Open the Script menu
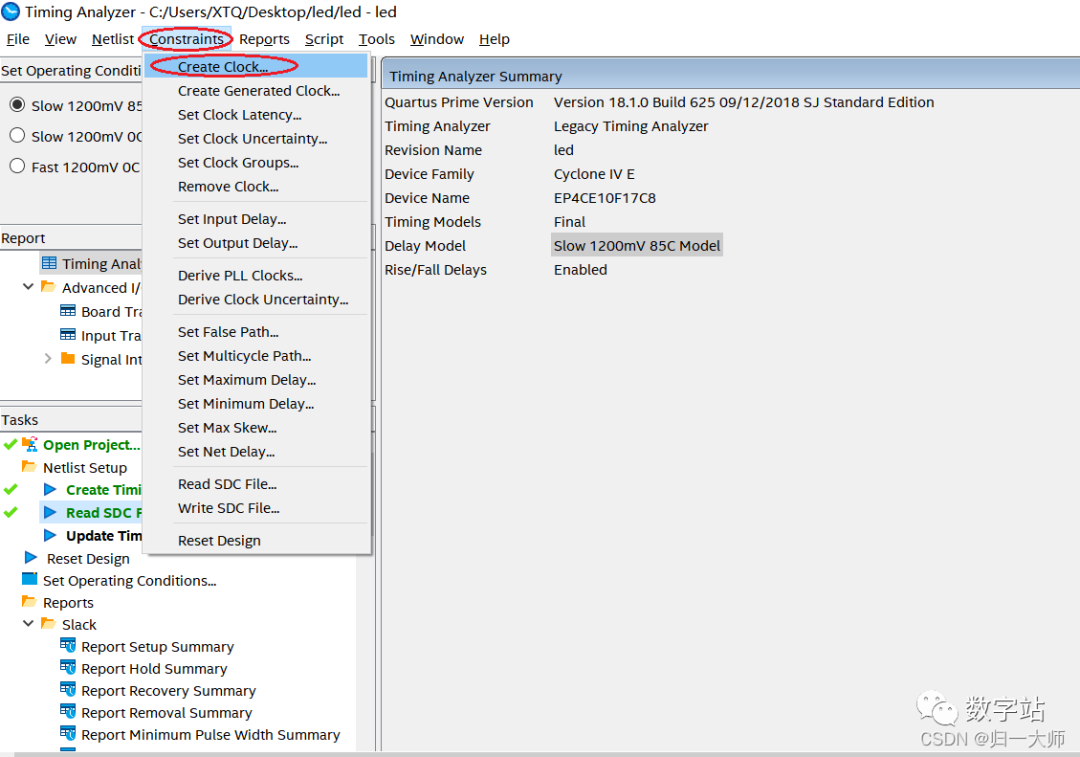The image size is (1080, 757). pyautogui.click(x=324, y=39)
